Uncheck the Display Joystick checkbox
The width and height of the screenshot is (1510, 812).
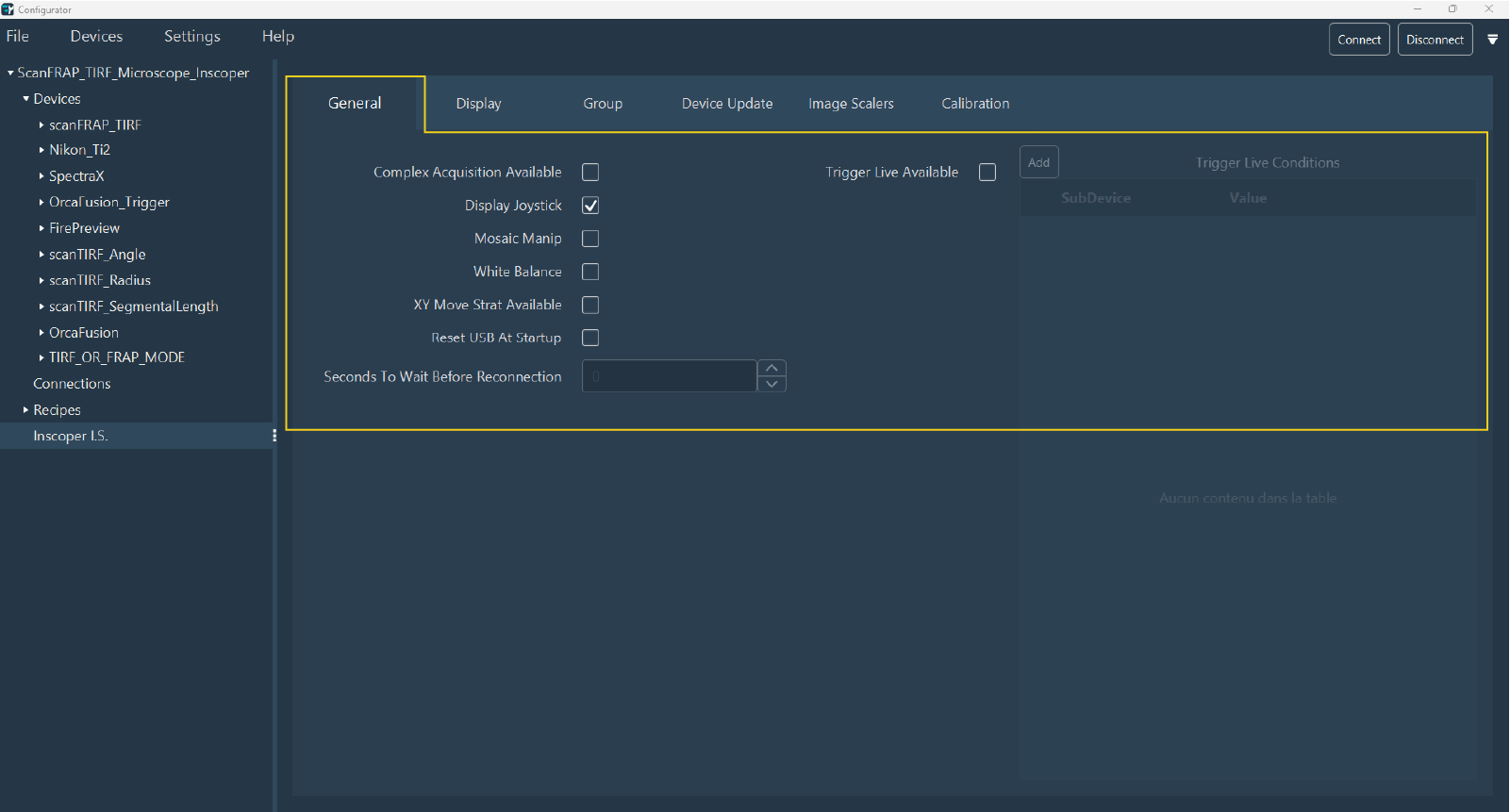point(590,206)
